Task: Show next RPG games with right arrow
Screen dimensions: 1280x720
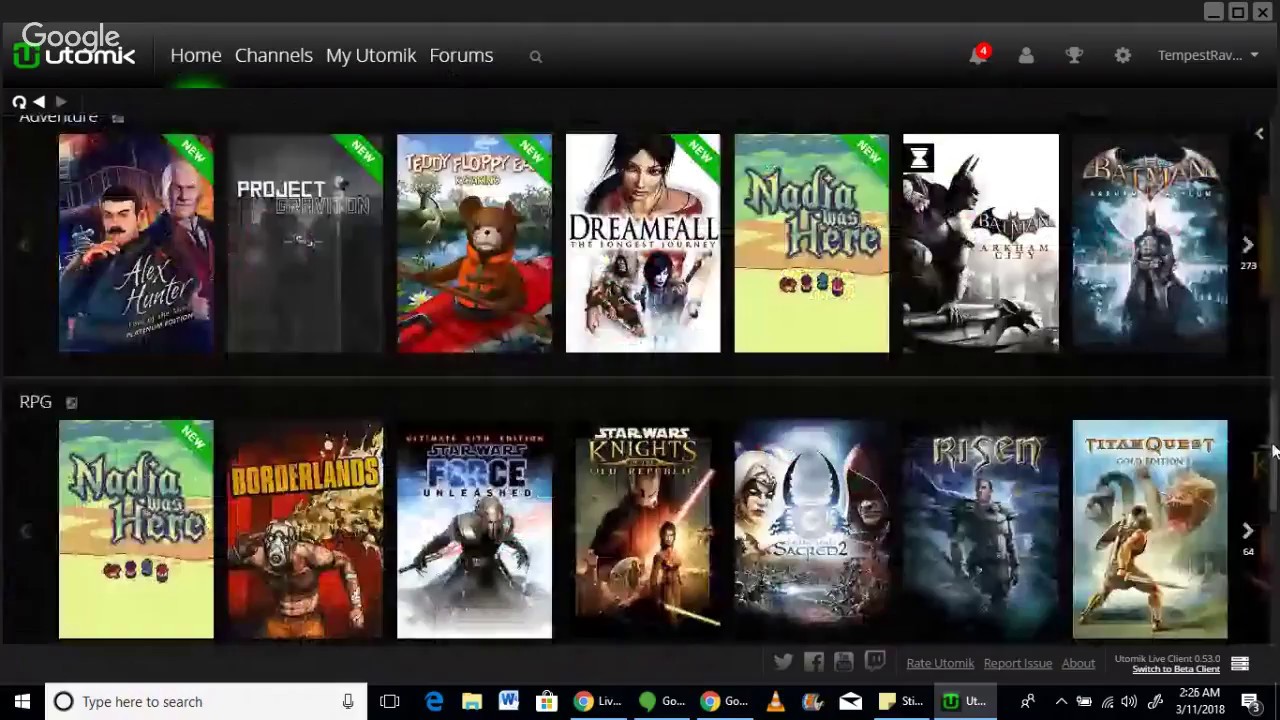Action: pyautogui.click(x=1247, y=531)
